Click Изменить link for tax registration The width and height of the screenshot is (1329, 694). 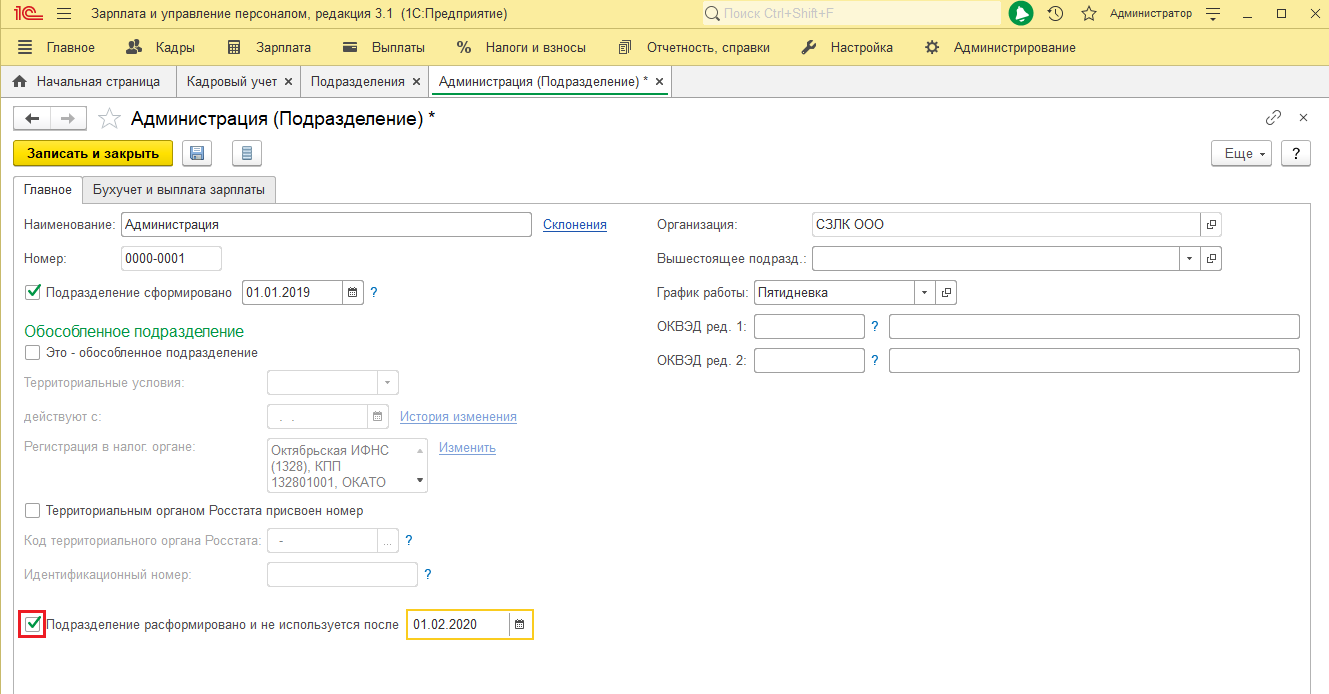coord(467,448)
